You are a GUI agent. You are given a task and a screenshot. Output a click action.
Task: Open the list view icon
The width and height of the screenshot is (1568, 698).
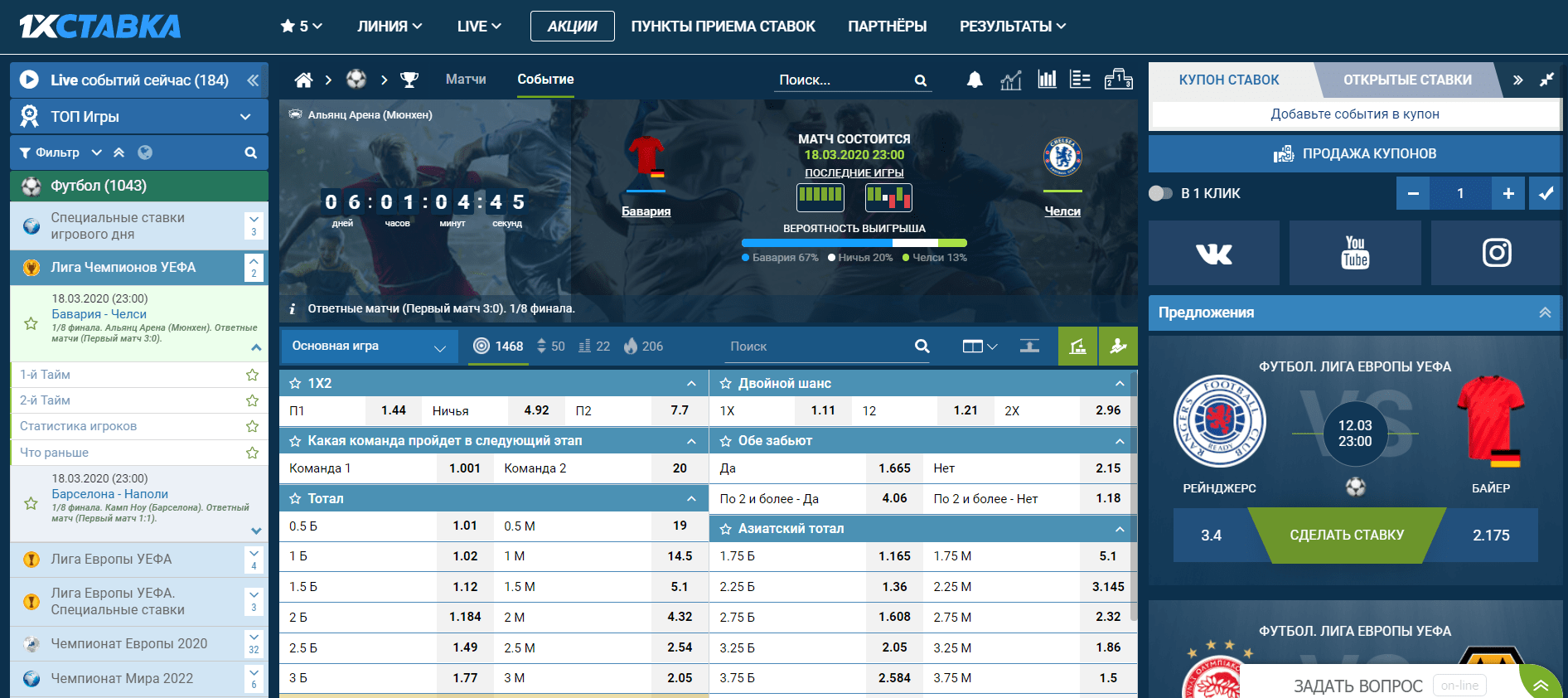(x=1080, y=80)
